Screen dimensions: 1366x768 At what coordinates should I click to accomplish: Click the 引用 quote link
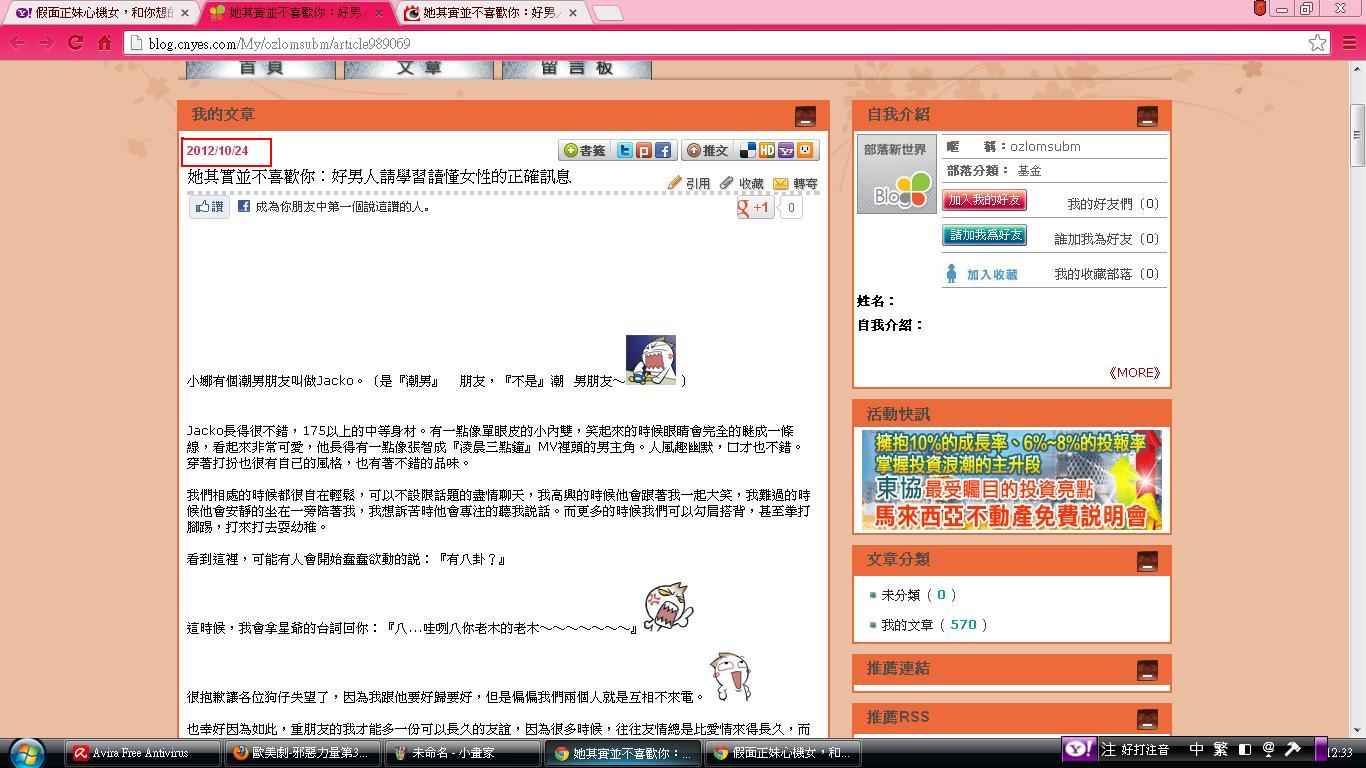click(x=689, y=183)
